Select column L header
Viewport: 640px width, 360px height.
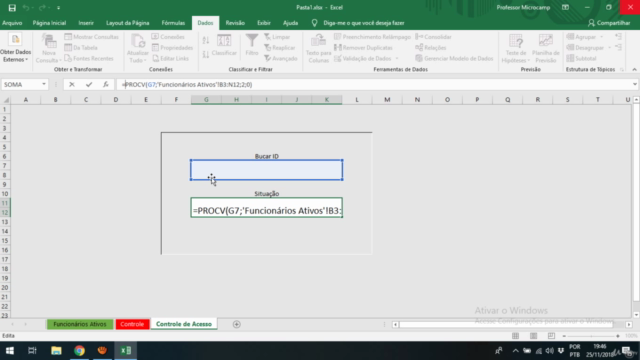357,100
